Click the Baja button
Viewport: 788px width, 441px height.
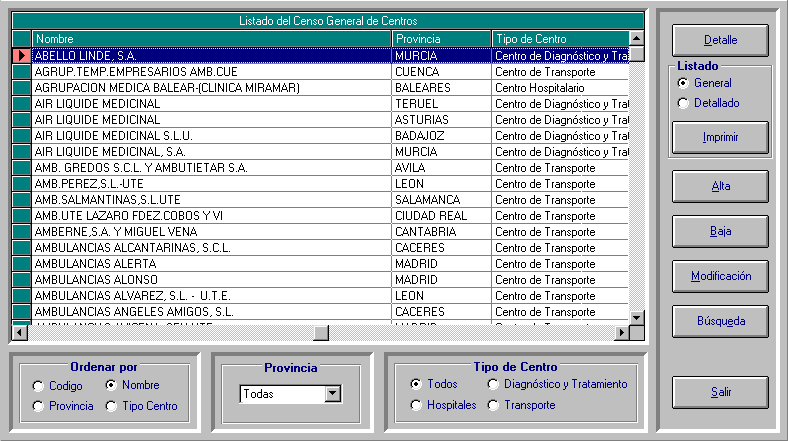(x=720, y=231)
